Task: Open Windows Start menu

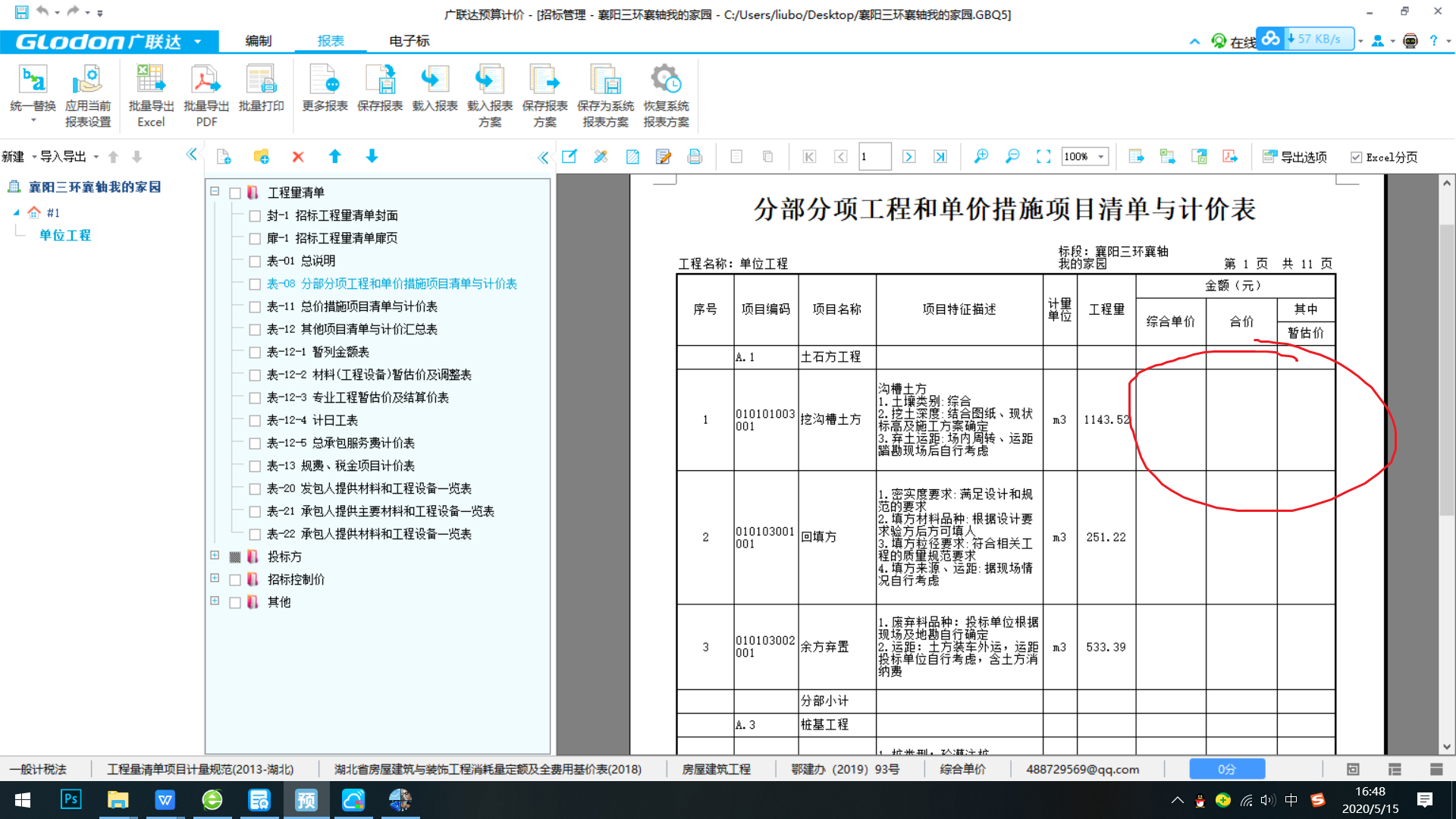Action: point(22,799)
